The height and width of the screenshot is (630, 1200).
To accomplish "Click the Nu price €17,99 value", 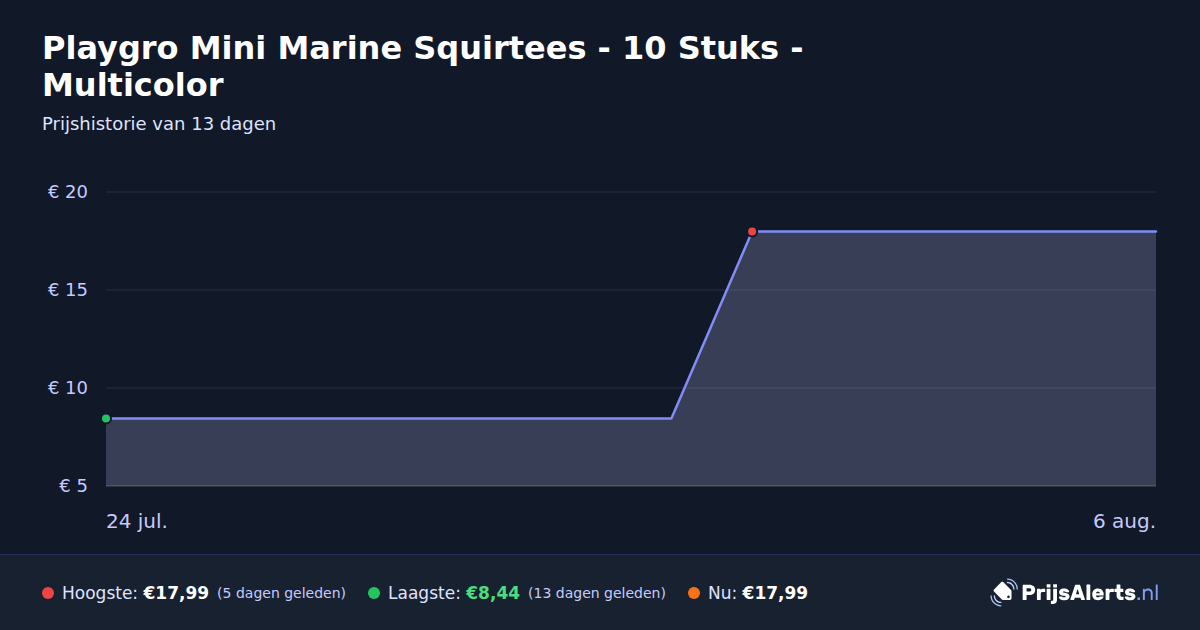I will pyautogui.click(x=775, y=593).
